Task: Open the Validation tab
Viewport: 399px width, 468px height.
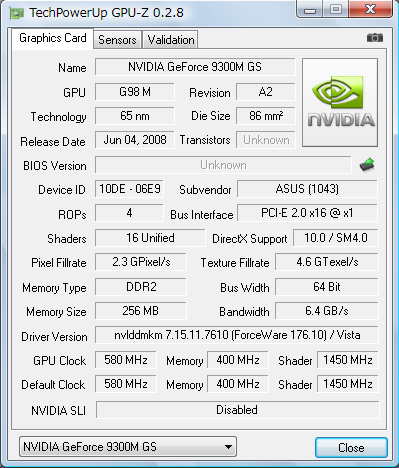Action: pos(171,40)
